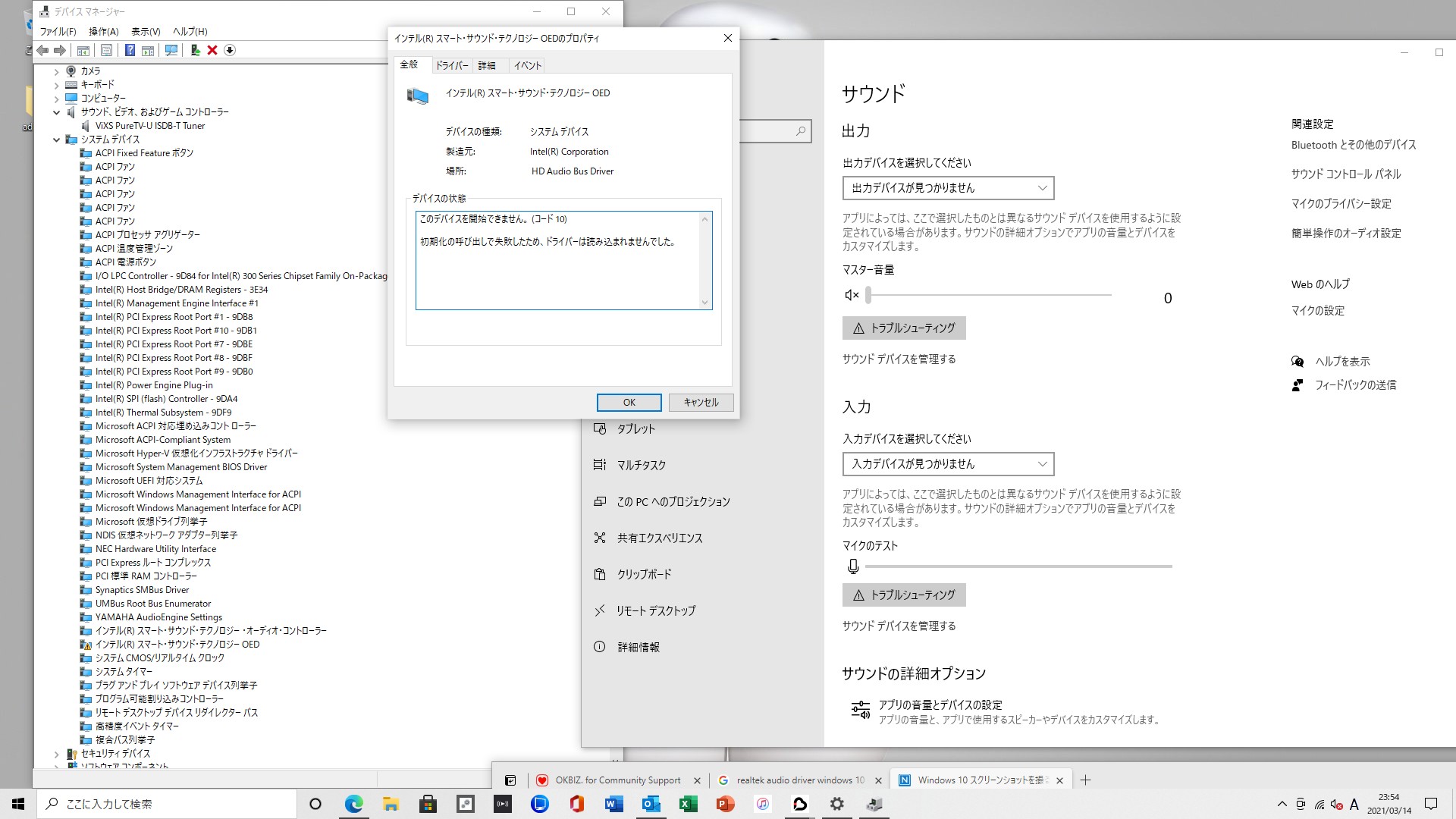Open 操作(A) menu in Device Manager

click(x=104, y=31)
